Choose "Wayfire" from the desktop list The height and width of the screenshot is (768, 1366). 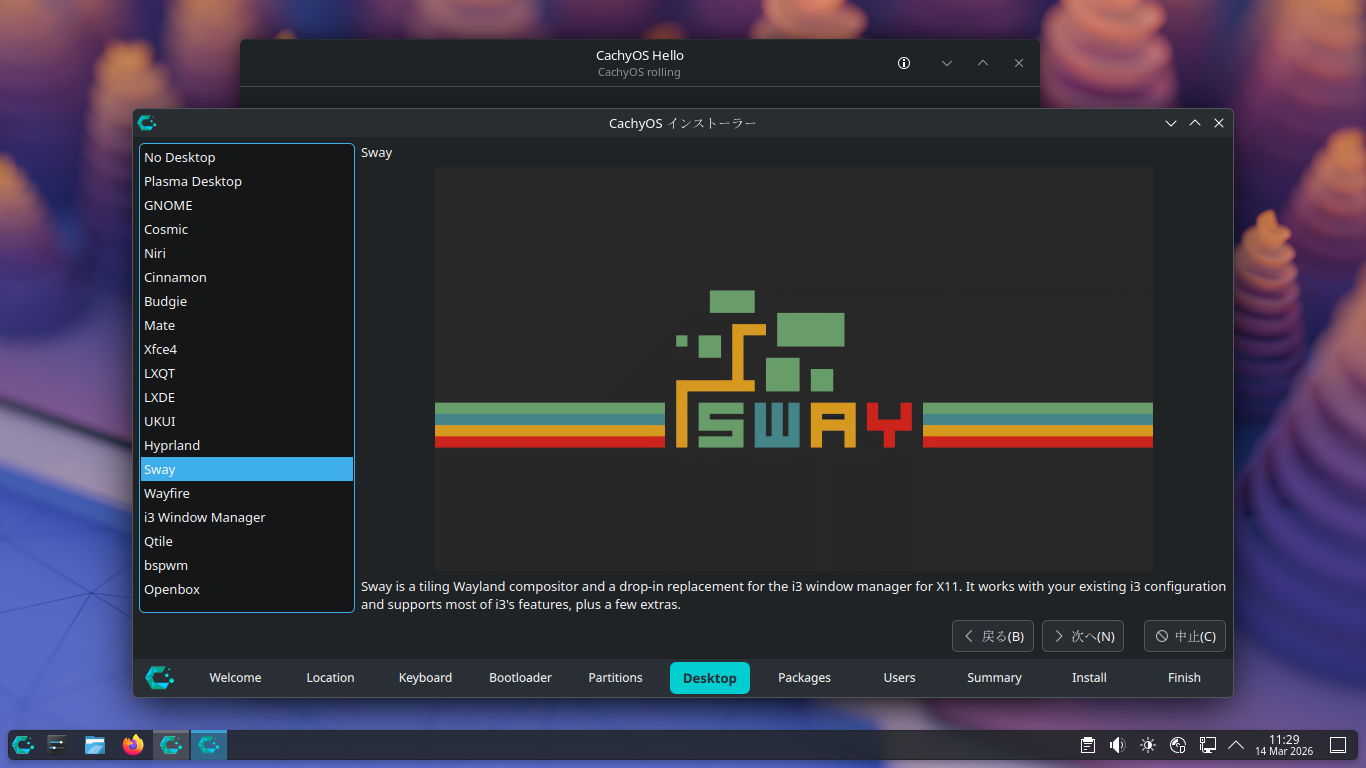(247, 493)
